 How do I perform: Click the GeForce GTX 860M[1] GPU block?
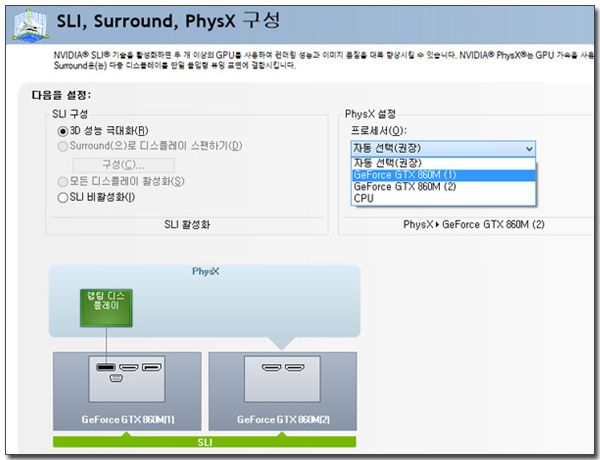[x=127, y=391]
